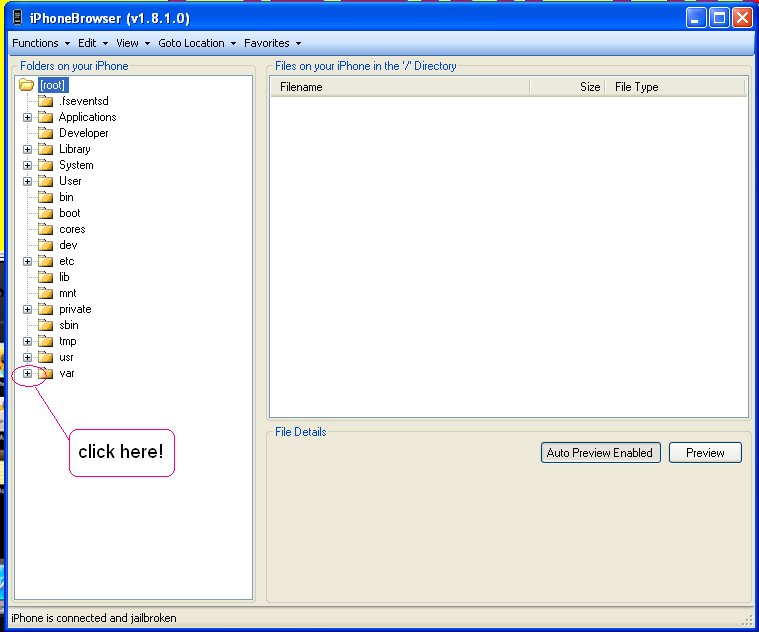The image size is (759, 632).
Task: Click the private folder icon
Action: coord(46,309)
